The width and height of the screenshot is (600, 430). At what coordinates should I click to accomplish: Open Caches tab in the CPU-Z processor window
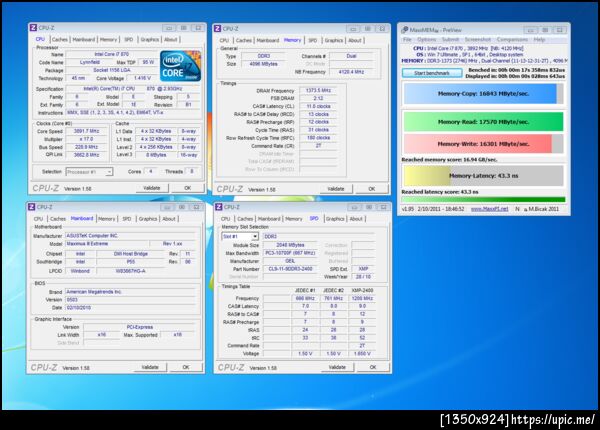59,39
